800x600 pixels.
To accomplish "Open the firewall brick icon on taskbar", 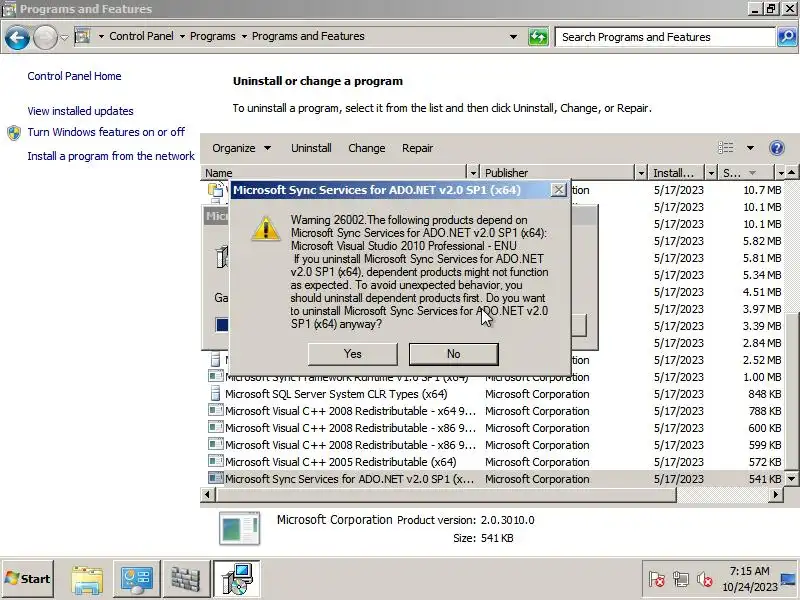I will [186, 579].
